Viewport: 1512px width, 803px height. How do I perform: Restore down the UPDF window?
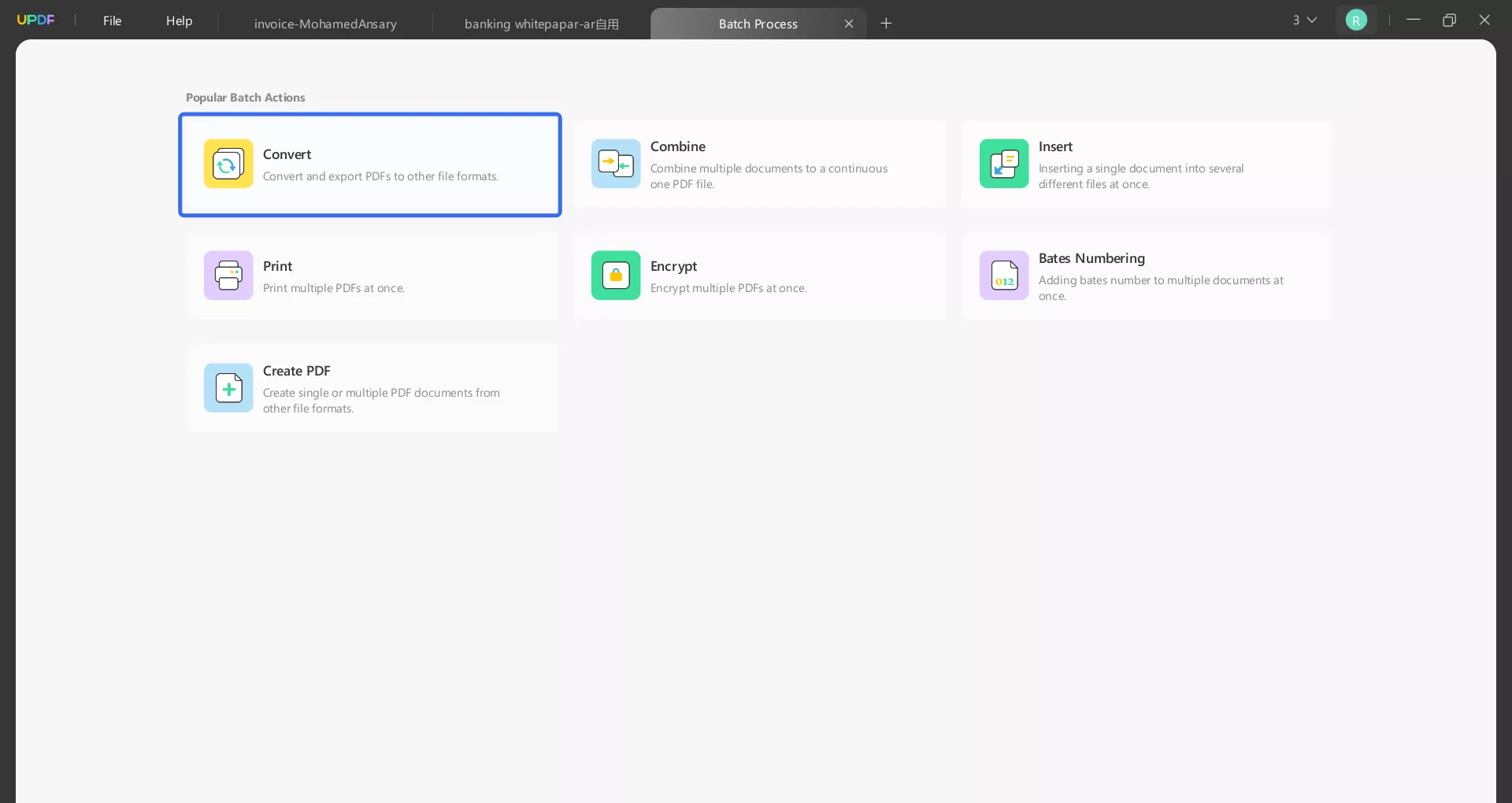pos(1449,20)
